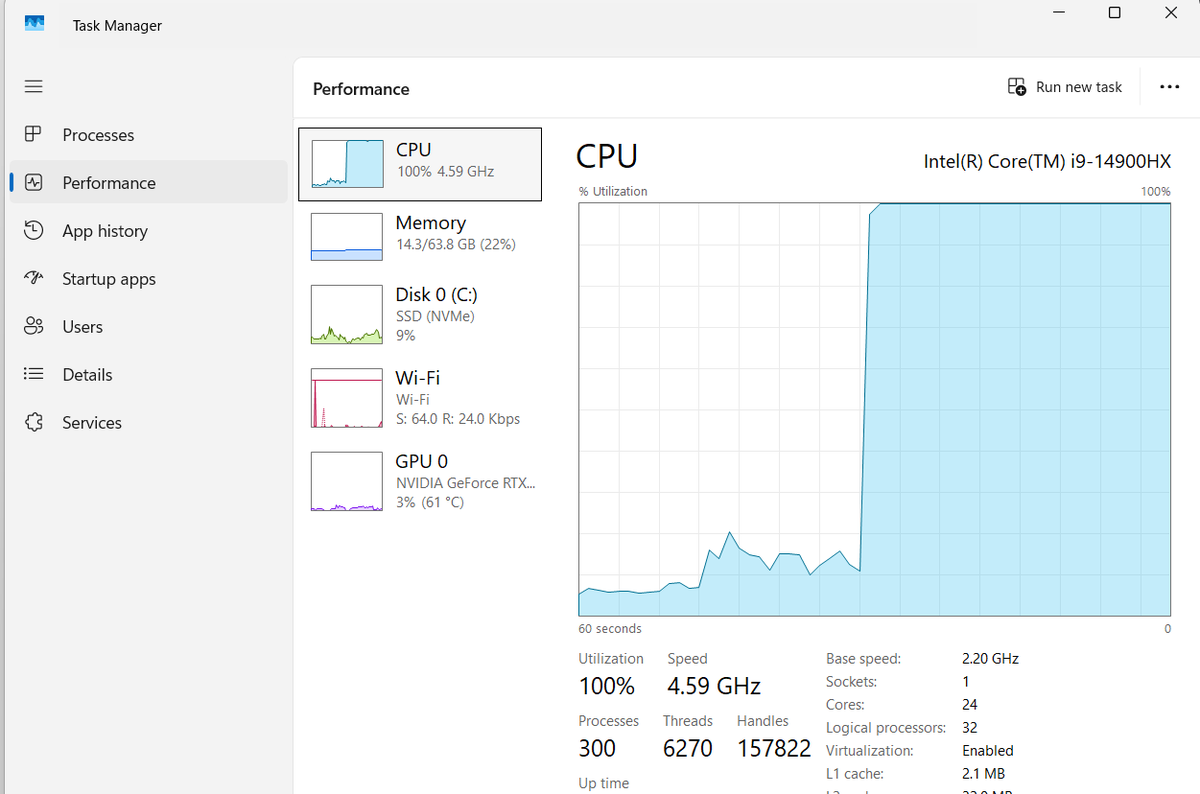Click the Startup apps gauge icon

[34, 278]
